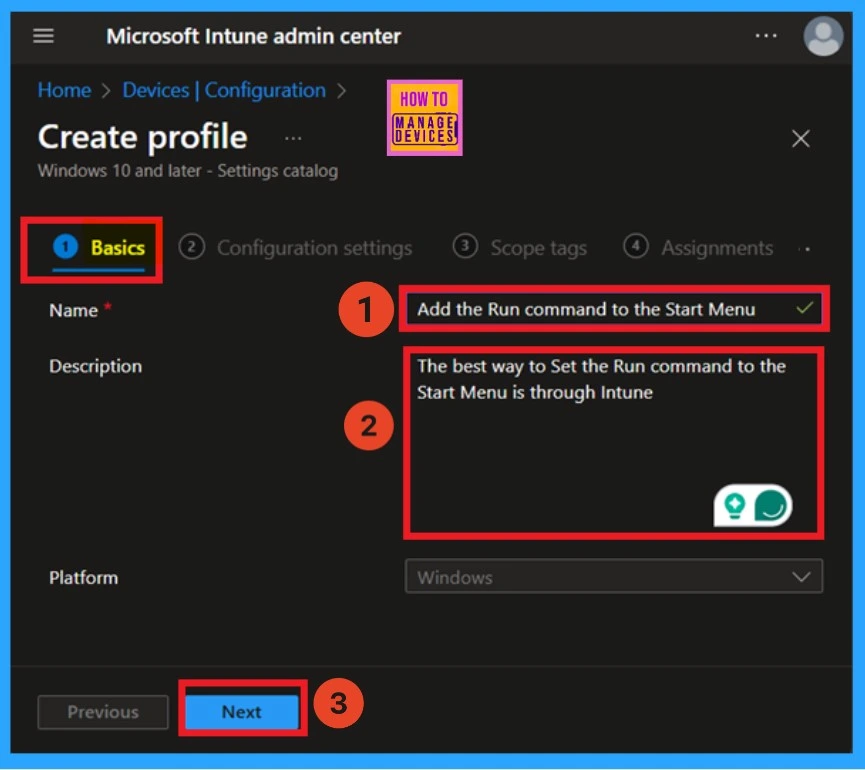
Task: Click the How To Manage Devices logo
Action: pyautogui.click(x=424, y=117)
